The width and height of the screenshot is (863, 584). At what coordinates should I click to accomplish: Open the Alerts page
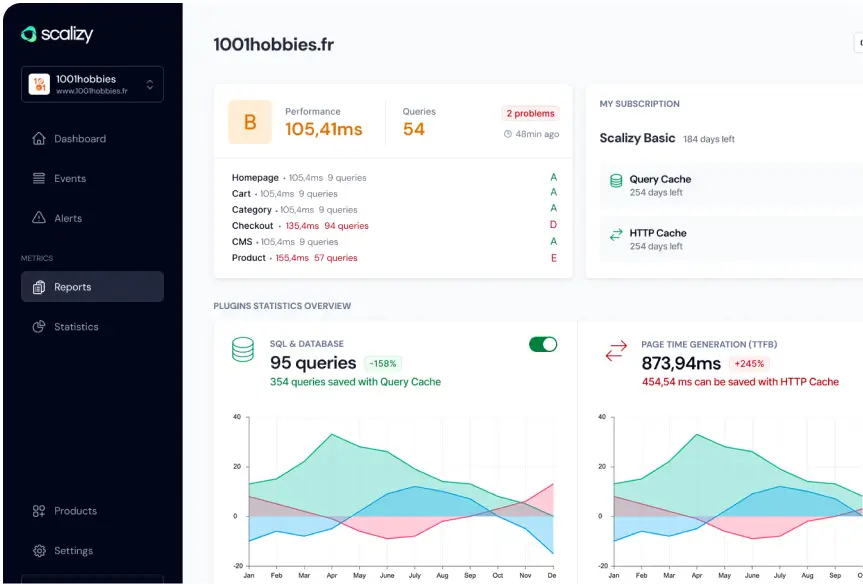pyautogui.click(x=92, y=218)
